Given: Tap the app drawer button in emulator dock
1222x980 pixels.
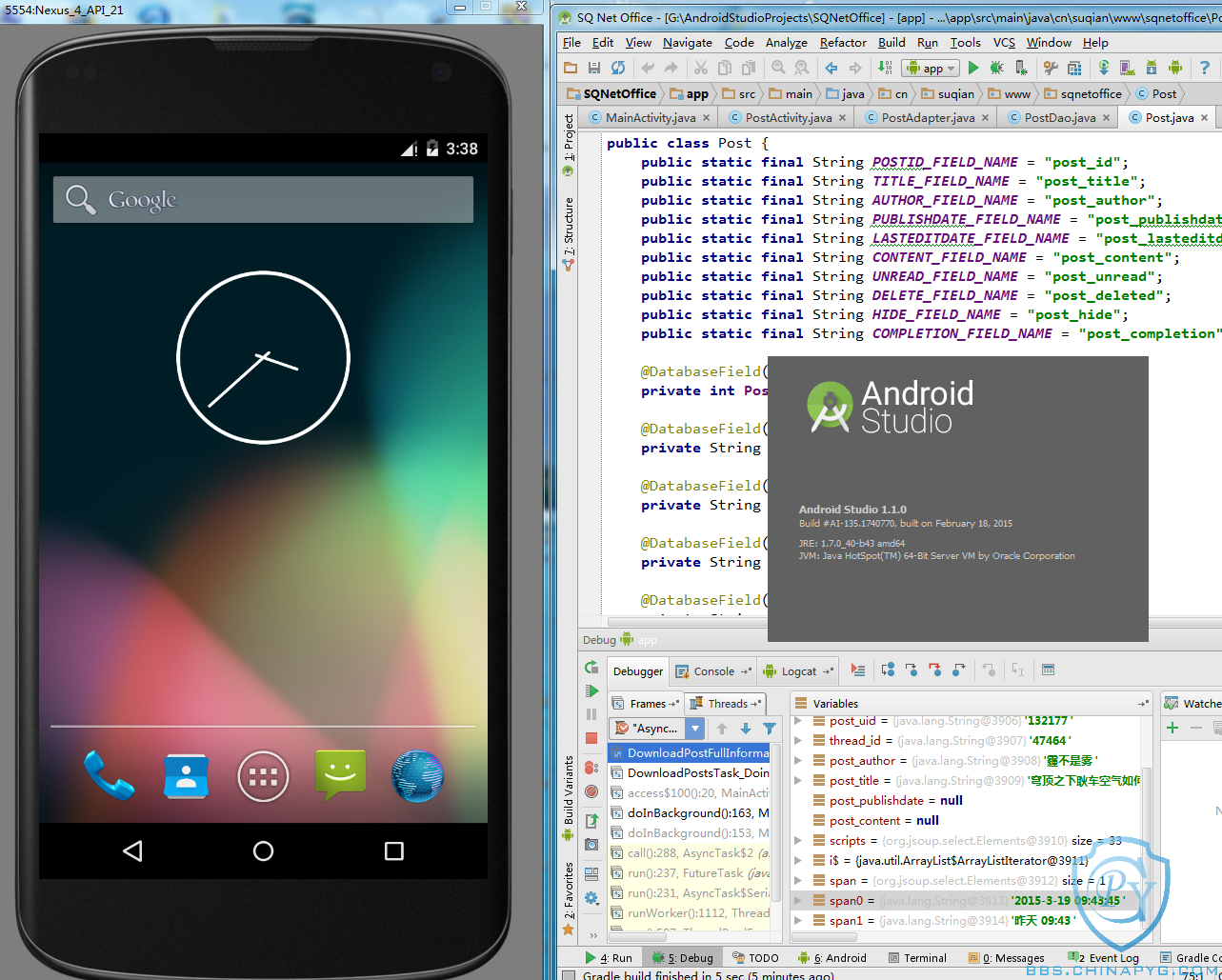Looking at the screenshot, I should [263, 776].
